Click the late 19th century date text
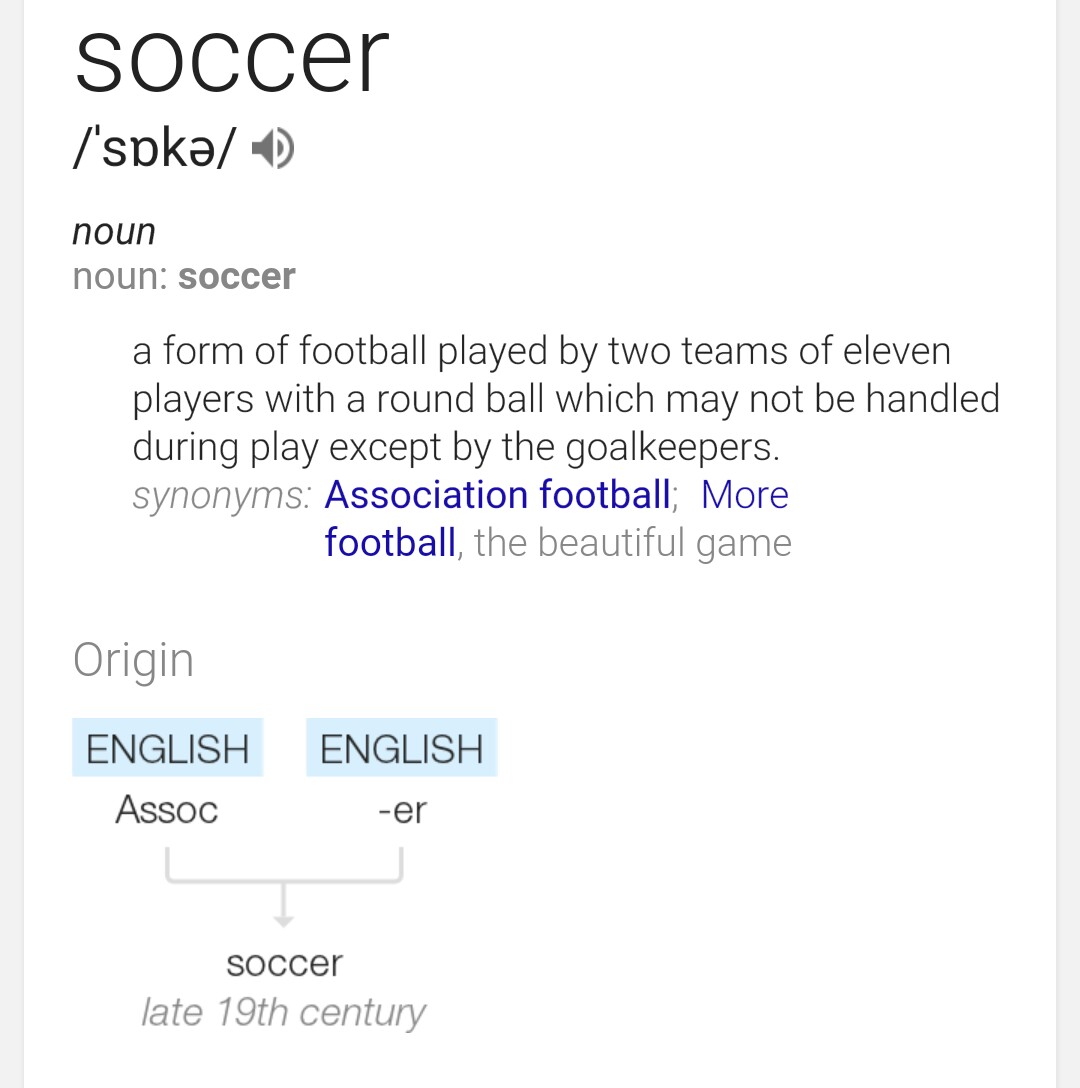Screen dimensions: 1080x1088 click(283, 1012)
